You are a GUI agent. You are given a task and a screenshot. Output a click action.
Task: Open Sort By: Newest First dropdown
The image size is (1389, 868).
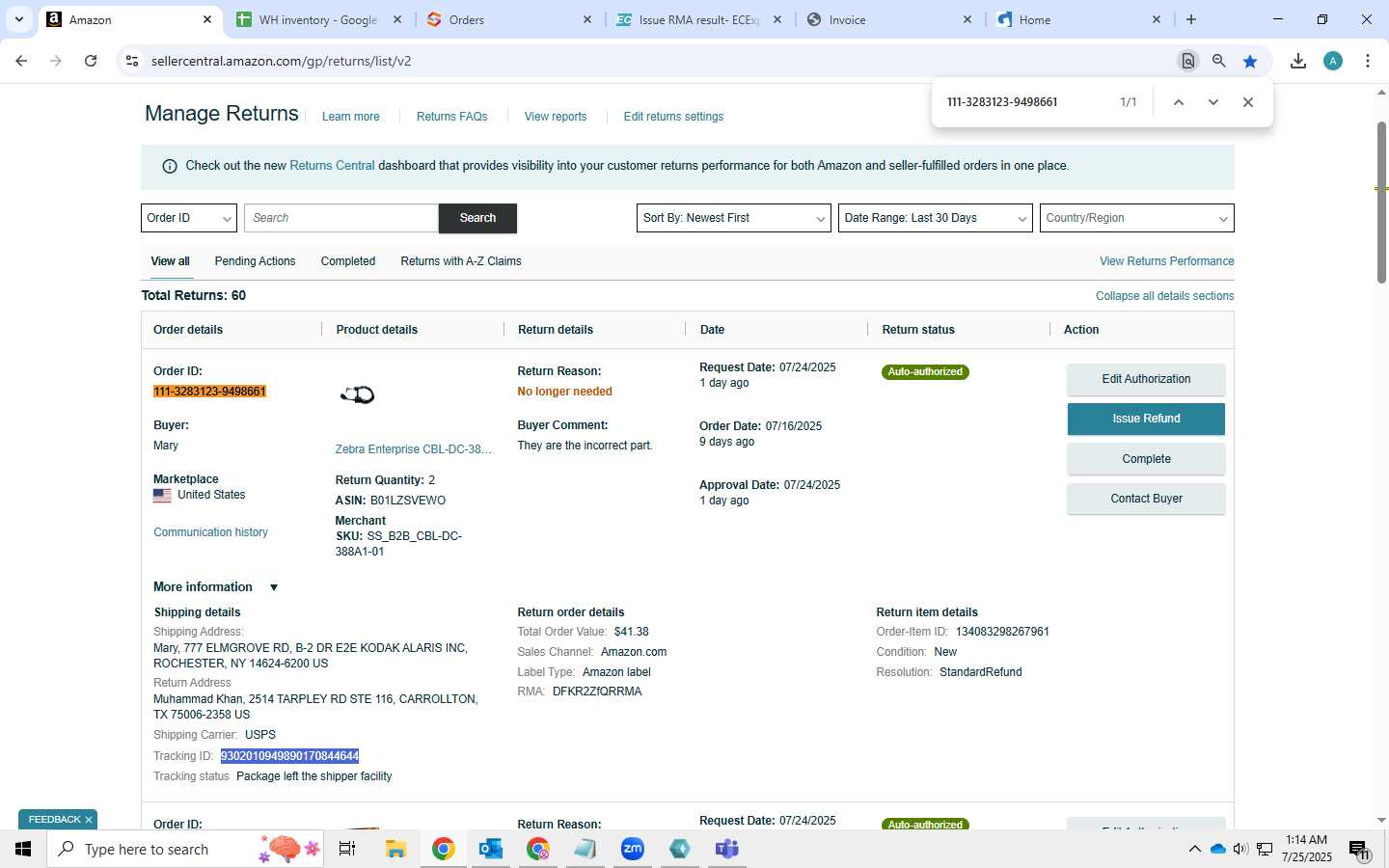734,218
